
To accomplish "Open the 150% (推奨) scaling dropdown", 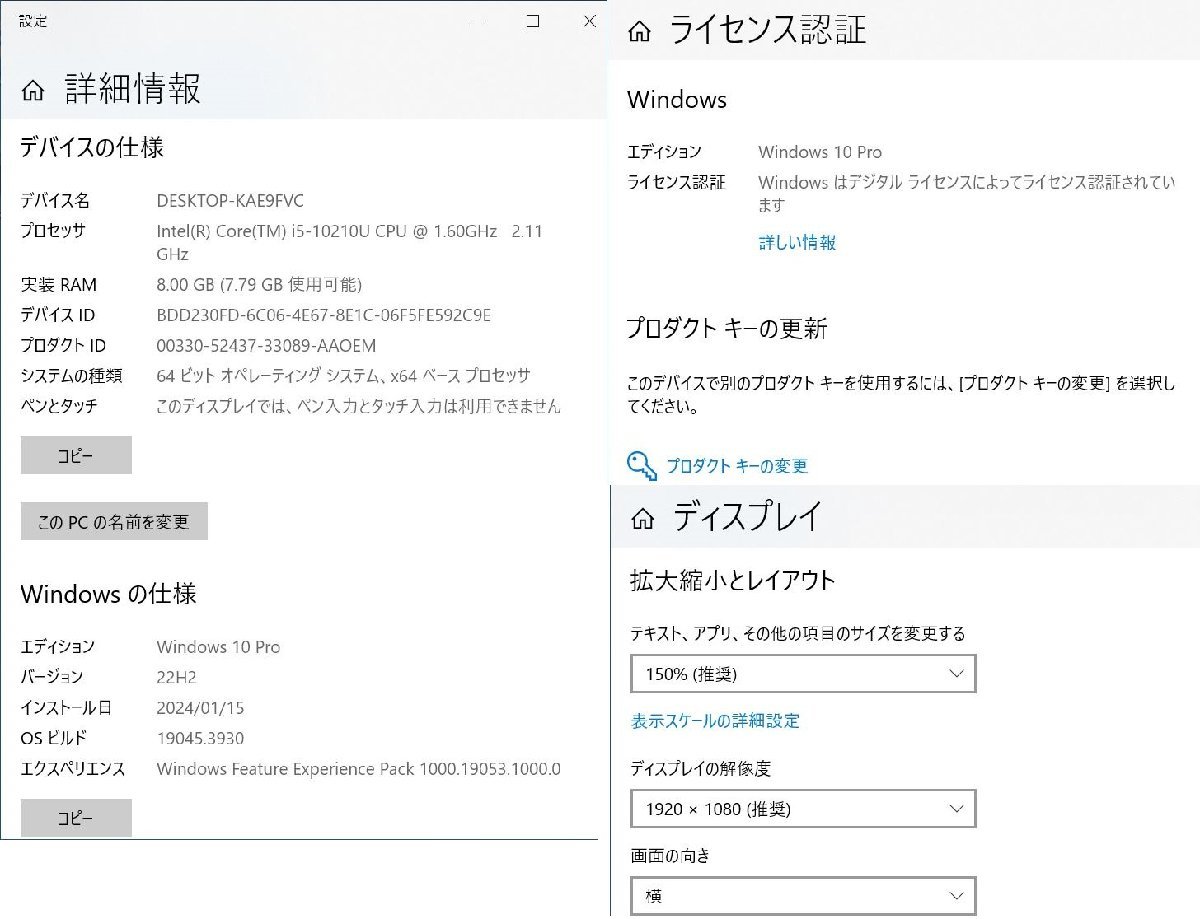I will [803, 674].
